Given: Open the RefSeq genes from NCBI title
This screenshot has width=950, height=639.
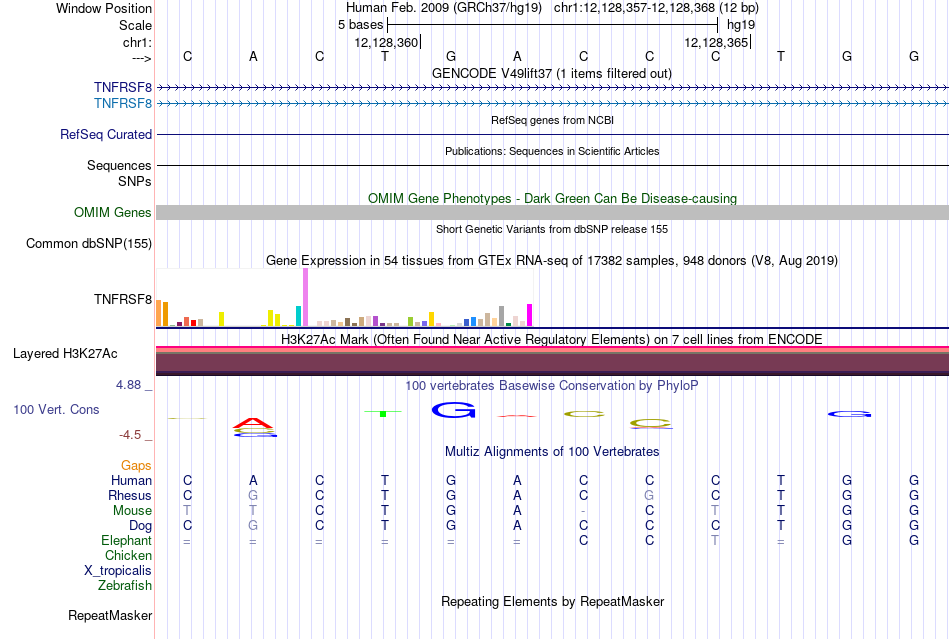Looking at the screenshot, I should pos(552,120).
